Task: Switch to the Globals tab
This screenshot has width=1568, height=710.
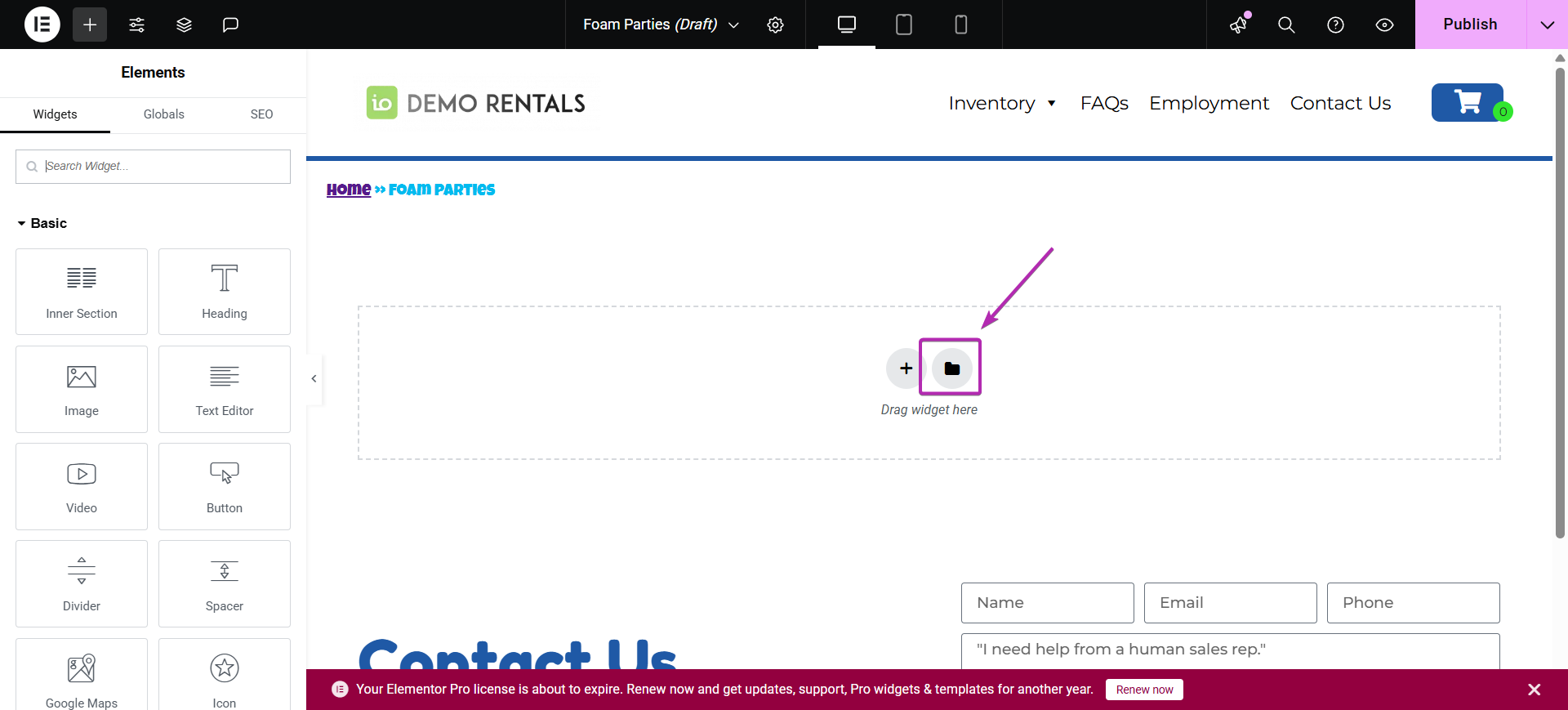Action: (x=163, y=114)
